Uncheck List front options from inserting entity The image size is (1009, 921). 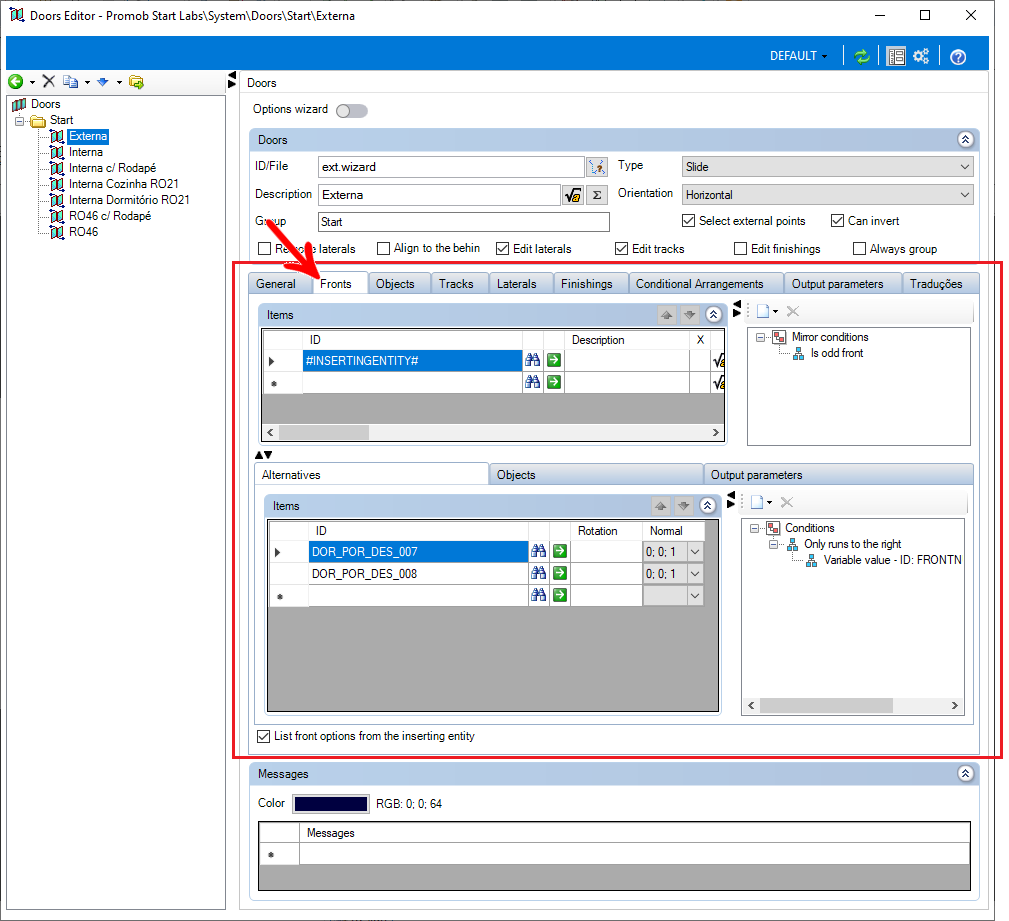pyautogui.click(x=263, y=736)
